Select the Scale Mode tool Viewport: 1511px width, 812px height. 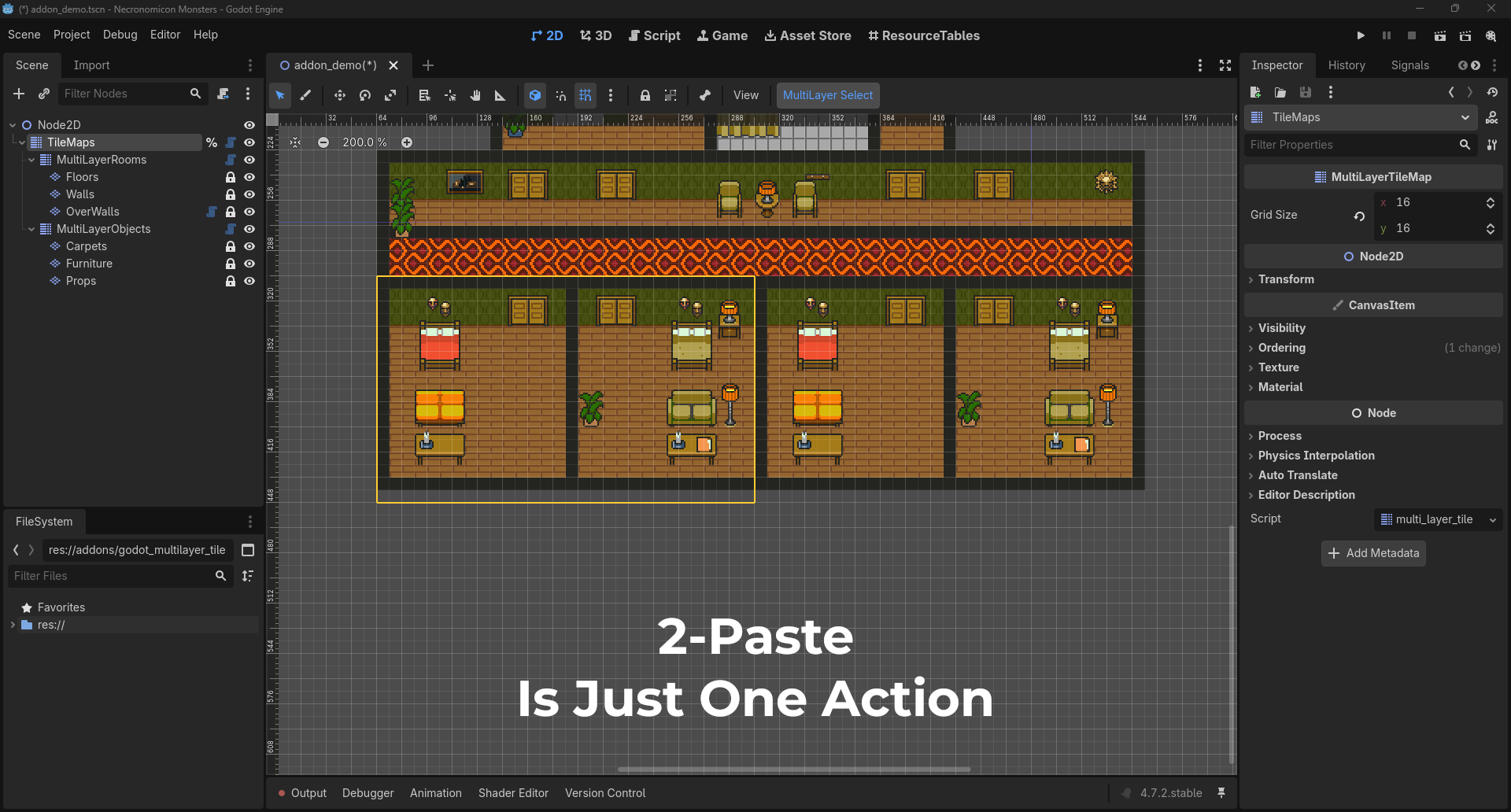(390, 95)
